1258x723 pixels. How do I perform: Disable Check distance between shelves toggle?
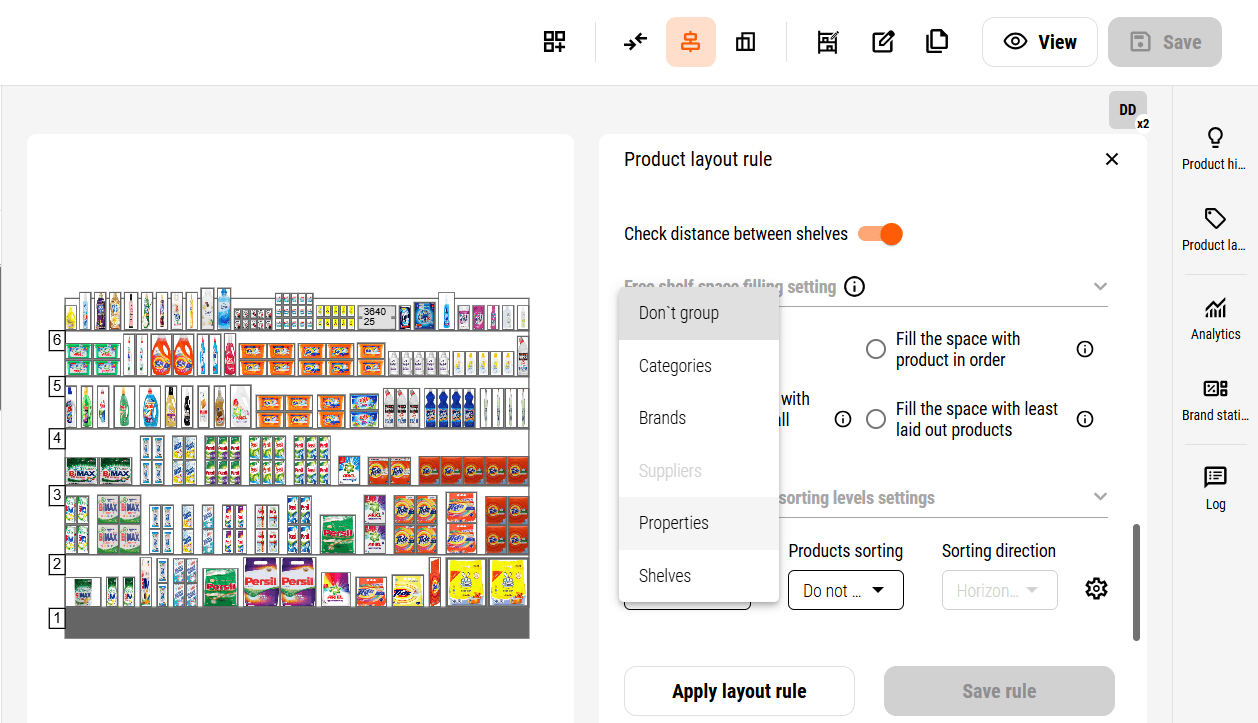[881, 233]
